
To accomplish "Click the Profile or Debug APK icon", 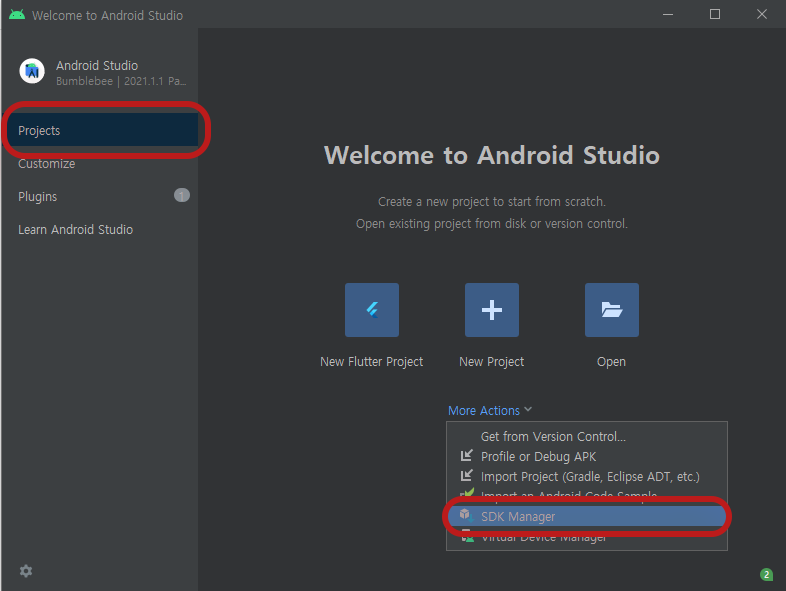I will click(467, 456).
